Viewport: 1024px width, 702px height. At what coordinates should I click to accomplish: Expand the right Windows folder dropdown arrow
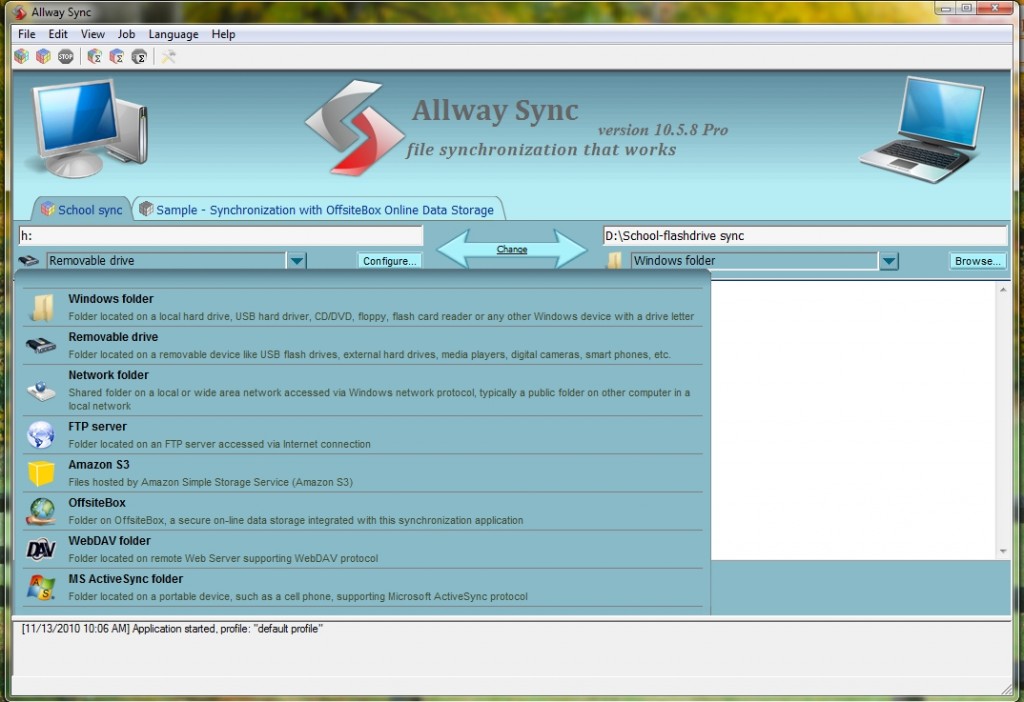(888, 261)
